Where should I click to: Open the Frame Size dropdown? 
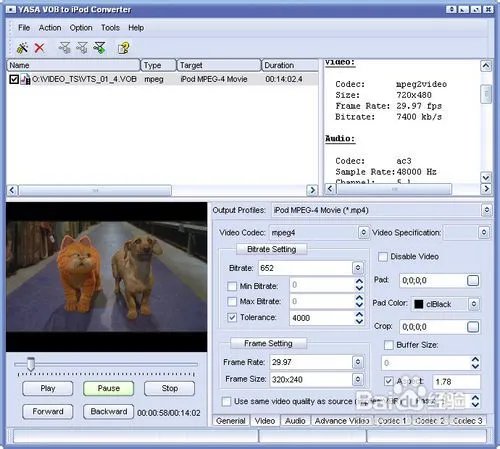358,379
